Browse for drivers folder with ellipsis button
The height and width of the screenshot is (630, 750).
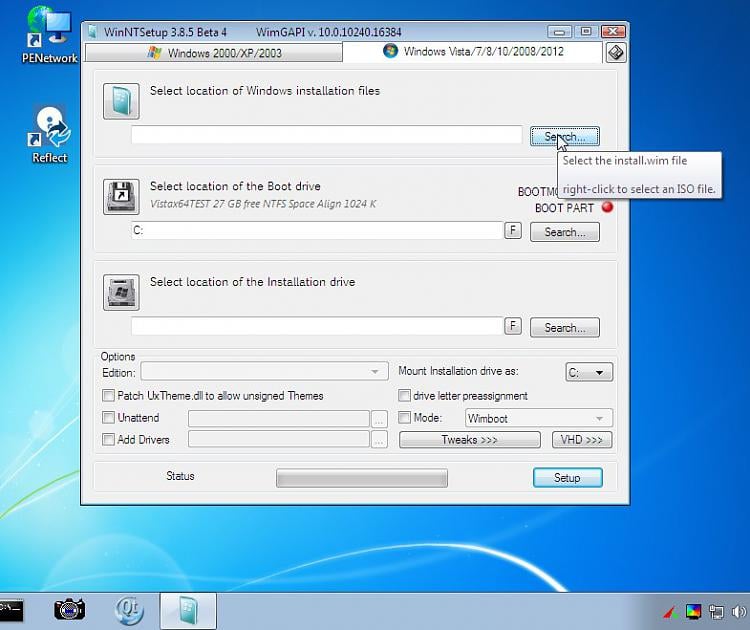(x=379, y=440)
